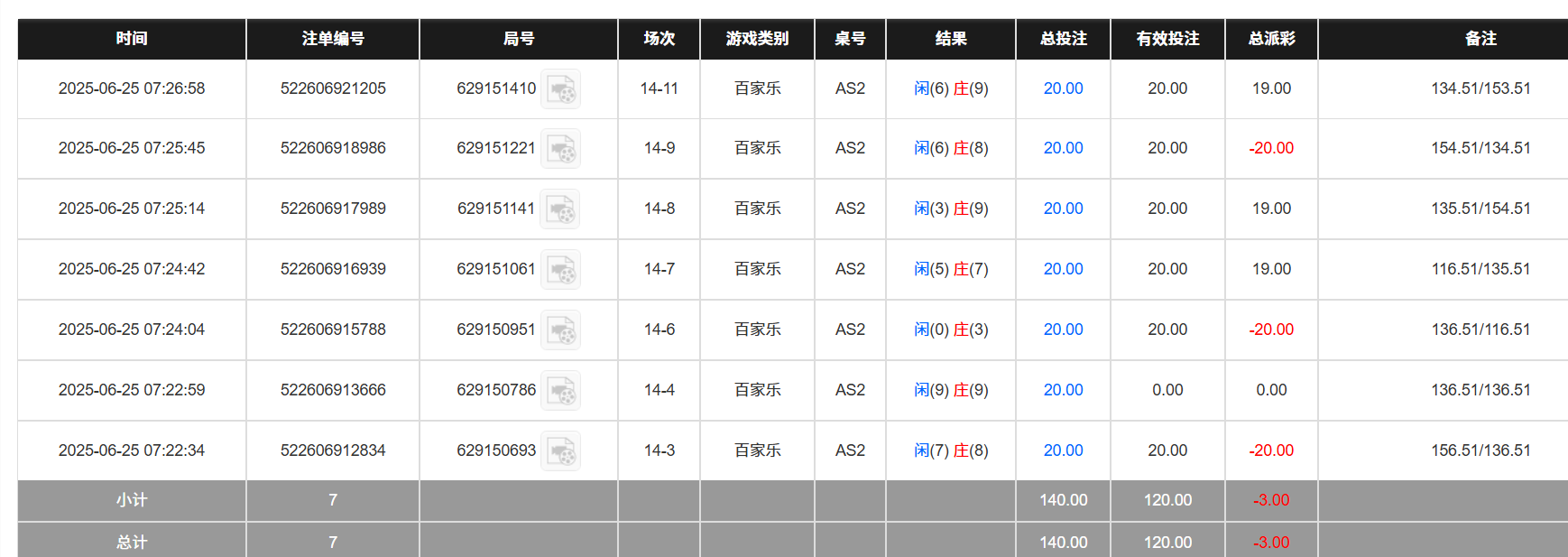Click the result 闲(9) 庄(9) cell
Screen dimensions: 1568x557
[x=951, y=390]
